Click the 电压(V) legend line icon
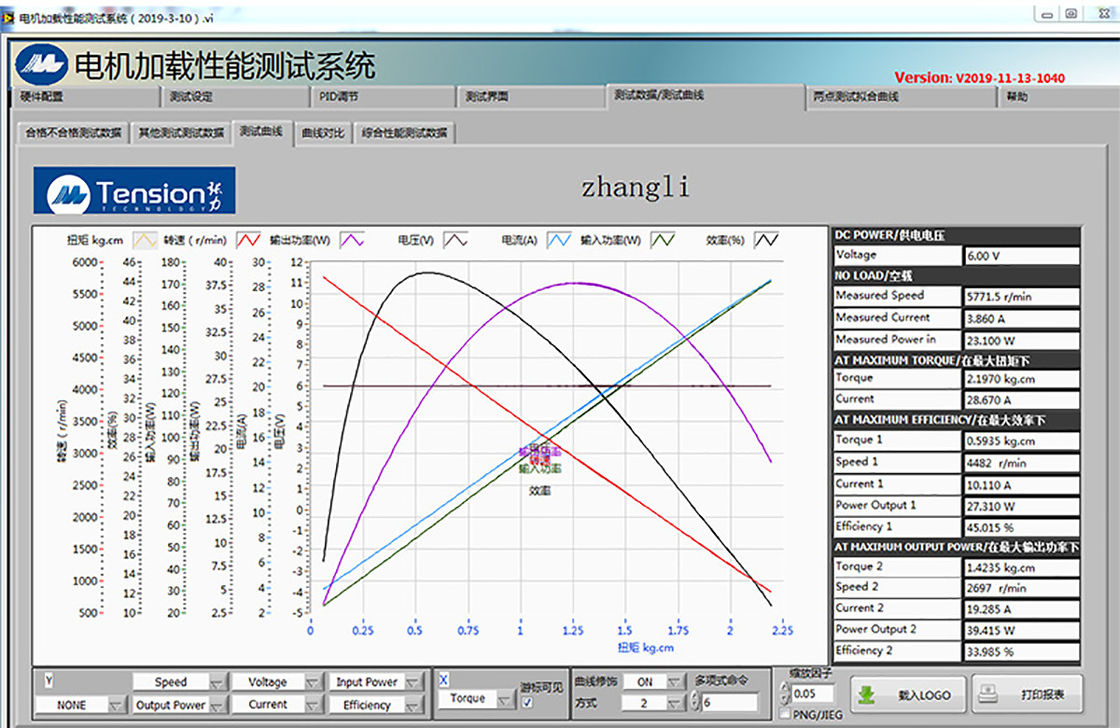This screenshot has height=728, width=1120. tap(456, 240)
